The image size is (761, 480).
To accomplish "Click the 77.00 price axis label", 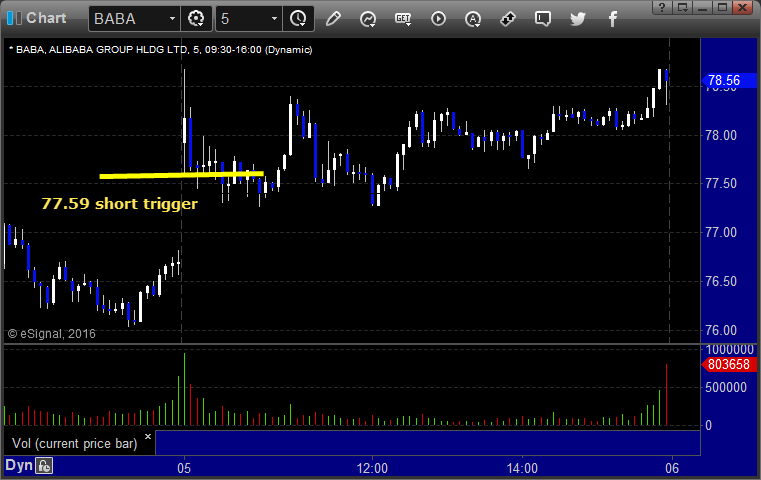I will pos(721,232).
